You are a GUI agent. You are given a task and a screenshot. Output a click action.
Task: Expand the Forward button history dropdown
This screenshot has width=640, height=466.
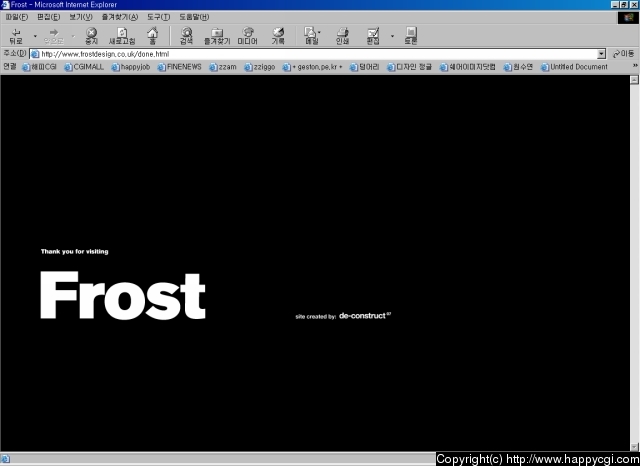coord(73,36)
